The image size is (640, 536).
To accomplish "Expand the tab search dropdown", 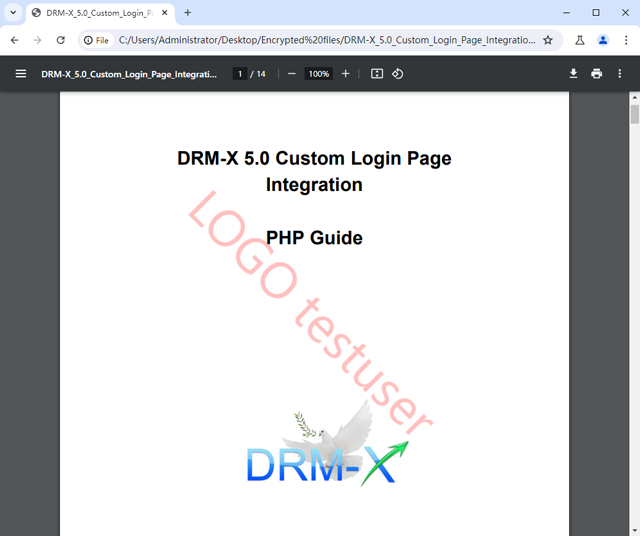I will (x=13, y=13).
